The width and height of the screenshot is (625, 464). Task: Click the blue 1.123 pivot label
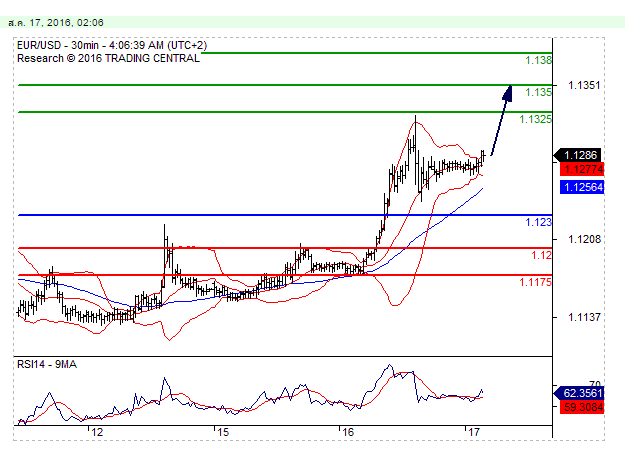(x=539, y=222)
